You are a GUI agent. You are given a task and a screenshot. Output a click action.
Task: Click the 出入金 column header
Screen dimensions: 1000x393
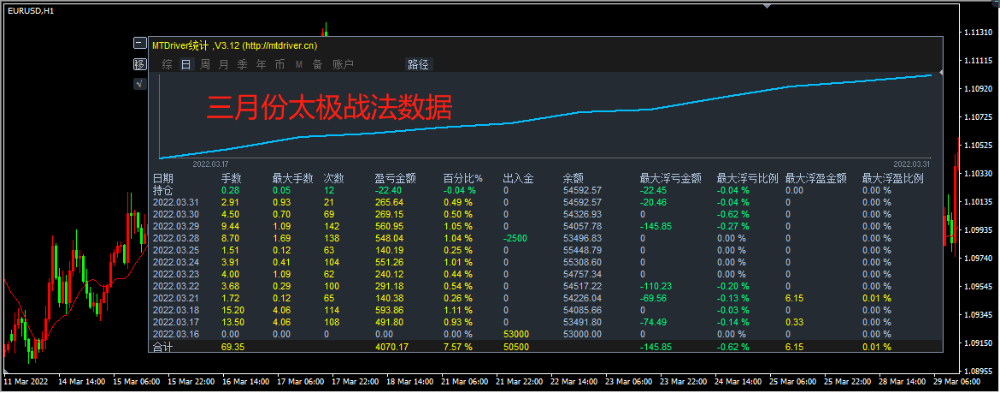[x=518, y=179]
